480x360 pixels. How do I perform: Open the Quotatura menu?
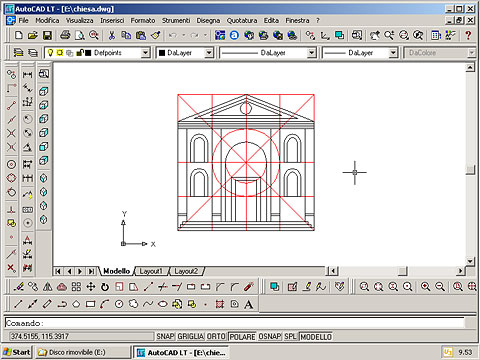tap(242, 21)
